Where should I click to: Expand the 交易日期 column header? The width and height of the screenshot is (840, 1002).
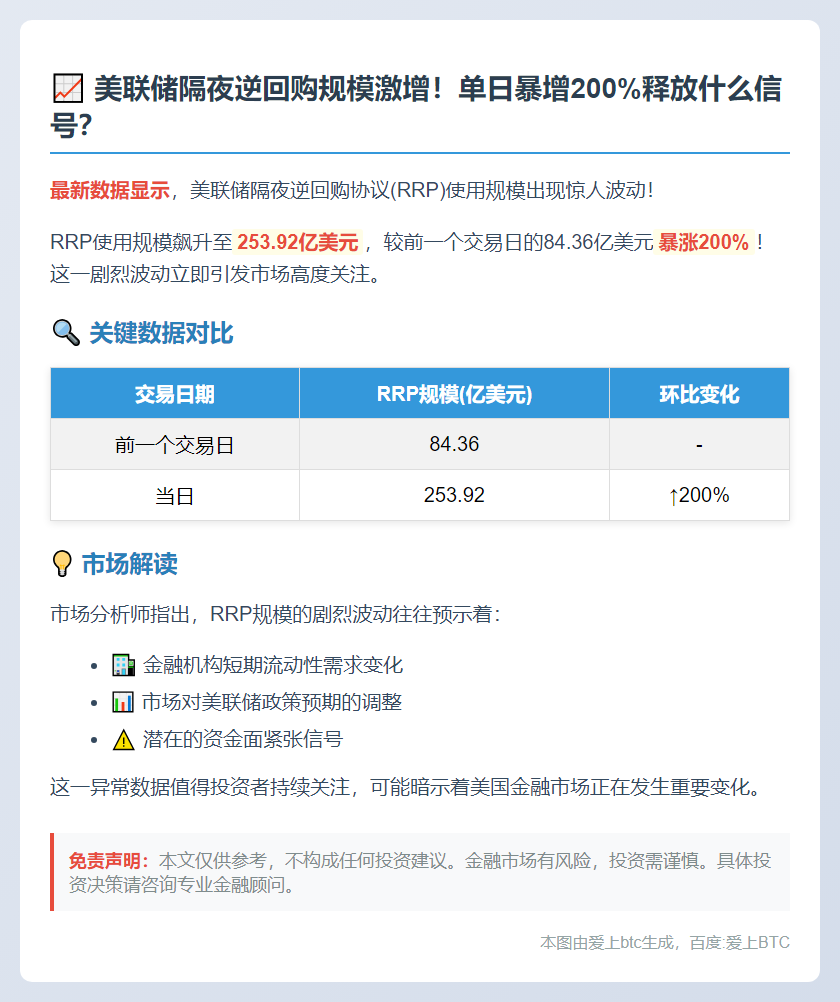click(174, 393)
